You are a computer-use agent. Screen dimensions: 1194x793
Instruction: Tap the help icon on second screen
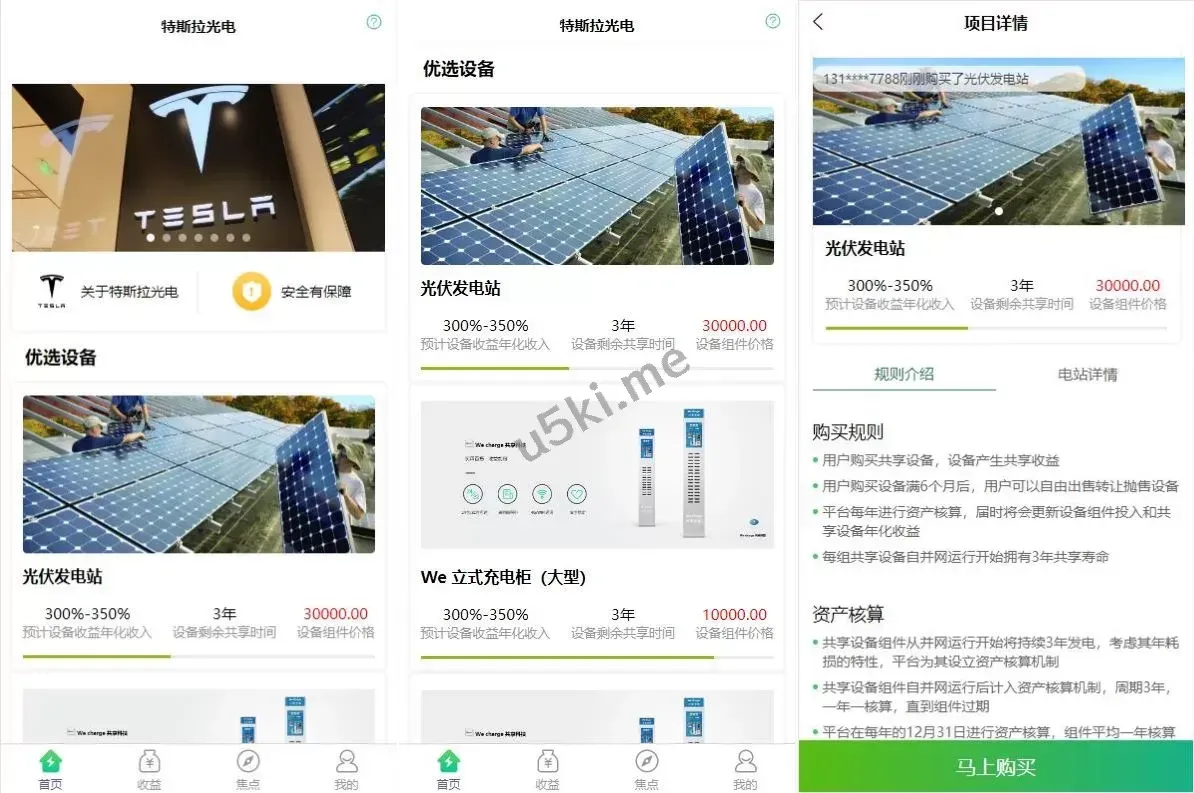(x=772, y=21)
